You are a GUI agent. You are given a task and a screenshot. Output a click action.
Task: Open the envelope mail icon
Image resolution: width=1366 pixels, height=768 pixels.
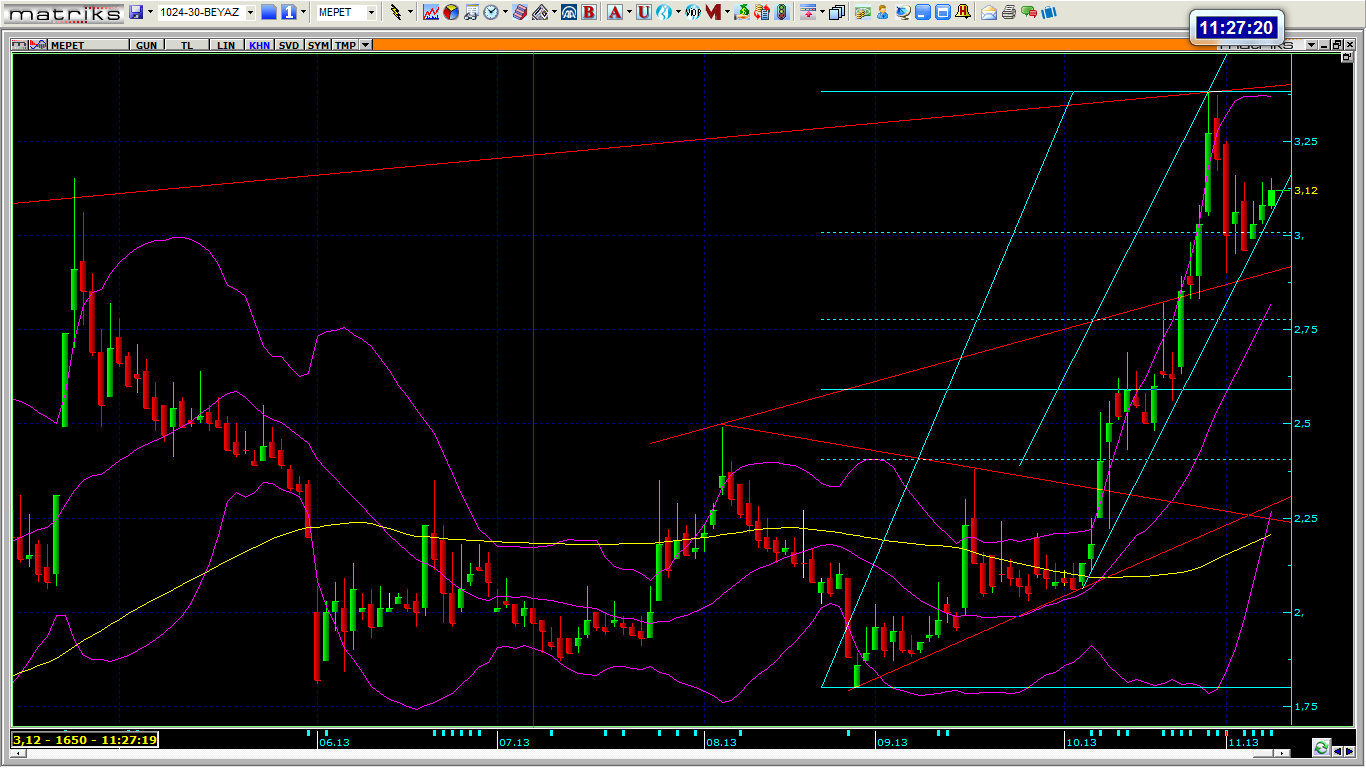click(989, 12)
